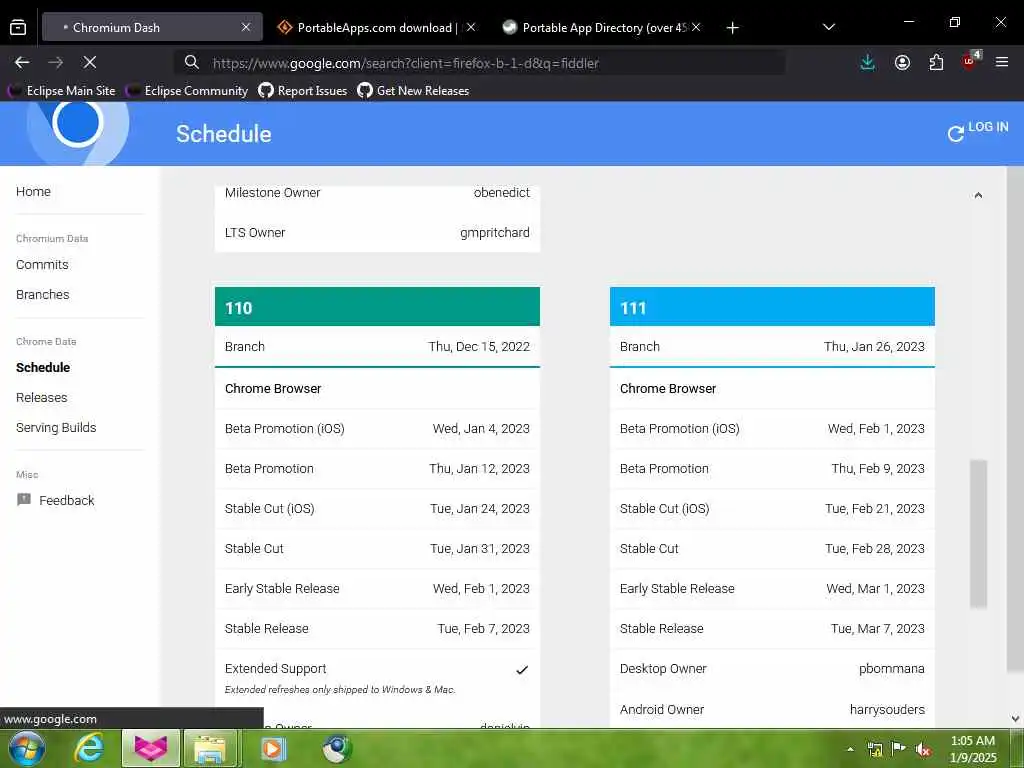Click 'harrysouders' Android Owner value
Image resolution: width=1024 pixels, height=768 pixels.
(x=887, y=709)
